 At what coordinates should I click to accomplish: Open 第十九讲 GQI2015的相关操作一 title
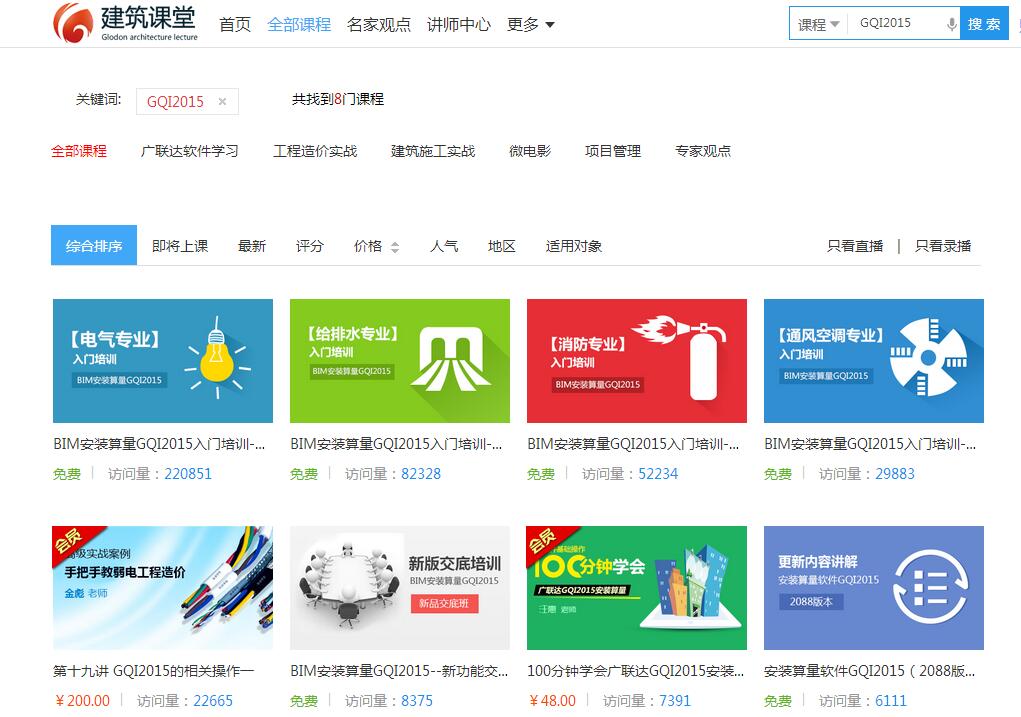(154, 671)
